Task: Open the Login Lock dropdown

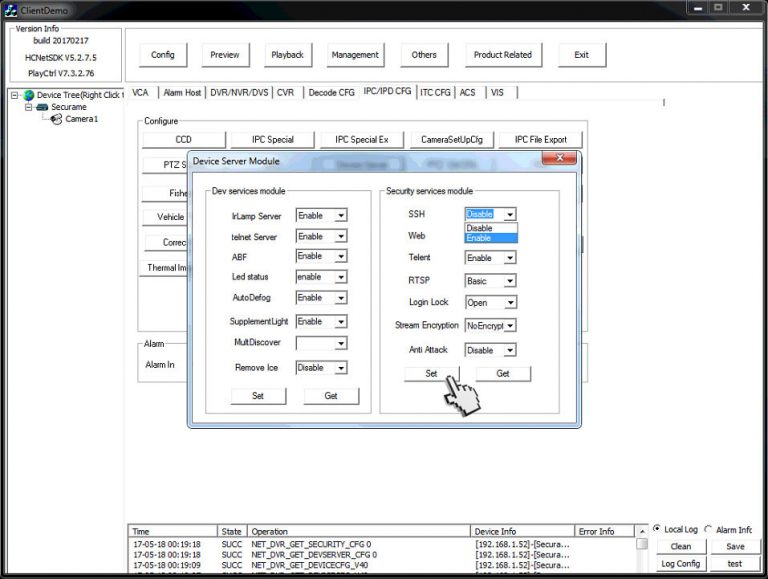Action: click(510, 303)
